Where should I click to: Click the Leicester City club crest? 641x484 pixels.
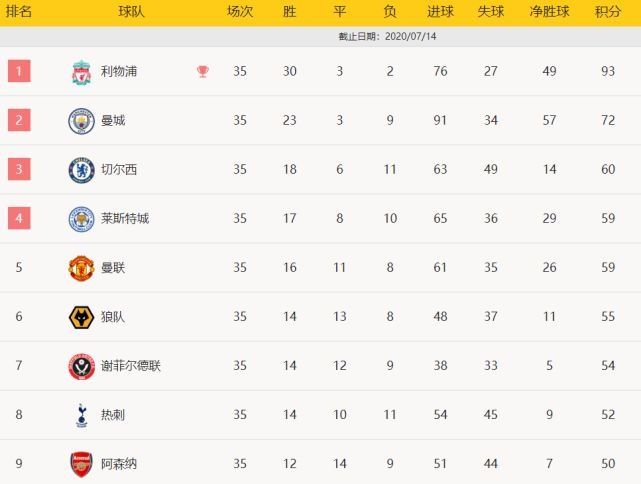[x=81, y=218]
